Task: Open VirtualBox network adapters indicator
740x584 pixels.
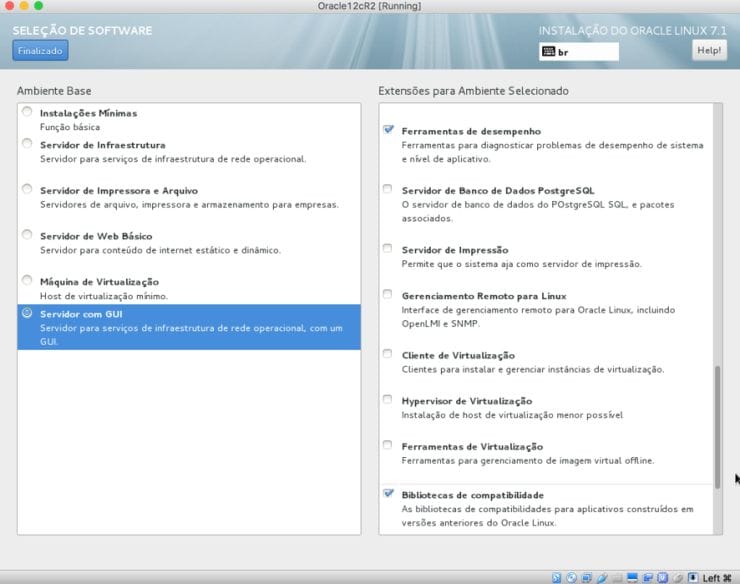Action: (x=587, y=578)
